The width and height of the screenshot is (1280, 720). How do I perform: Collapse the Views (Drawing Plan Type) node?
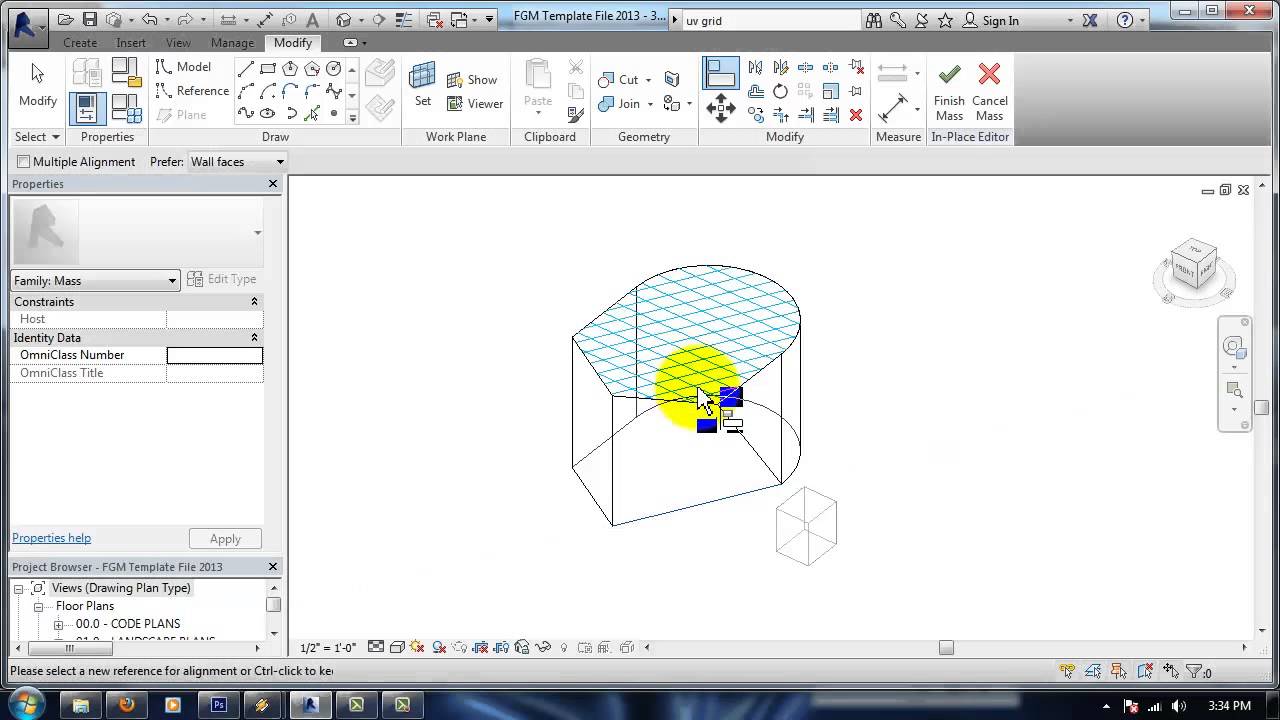(x=18, y=588)
